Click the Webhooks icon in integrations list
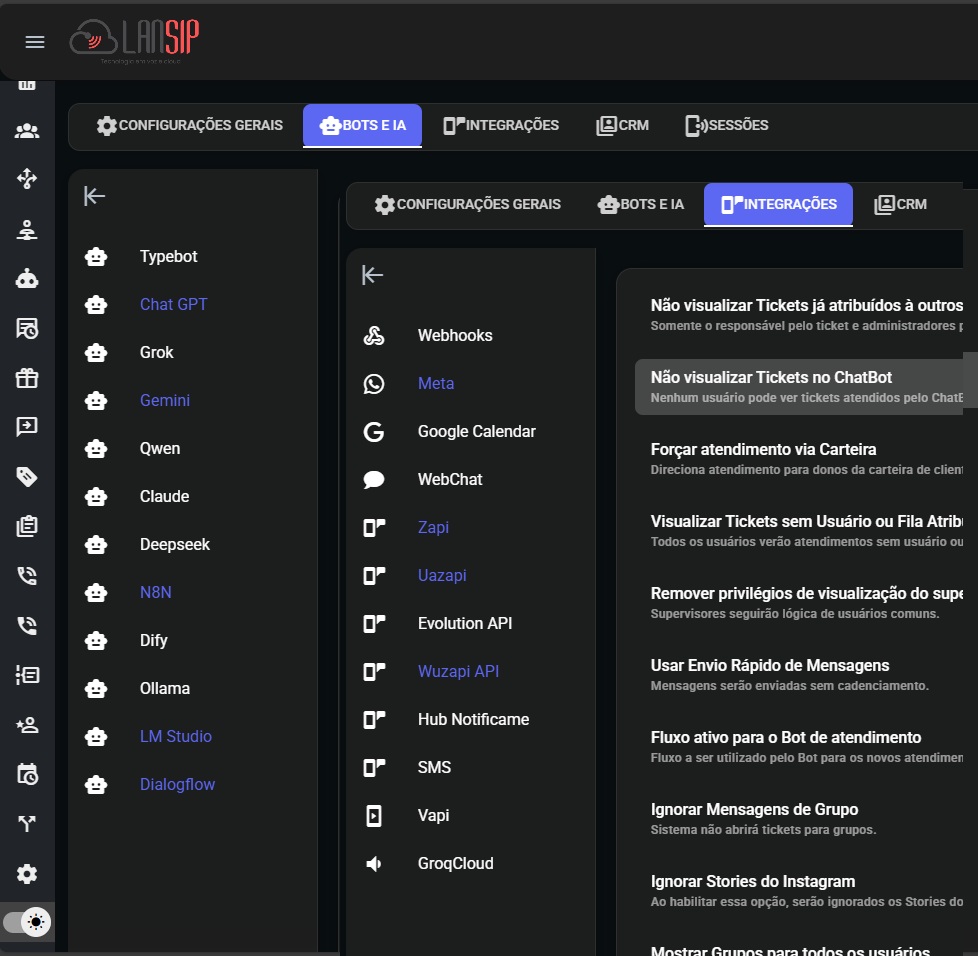The image size is (978, 956). 374,336
